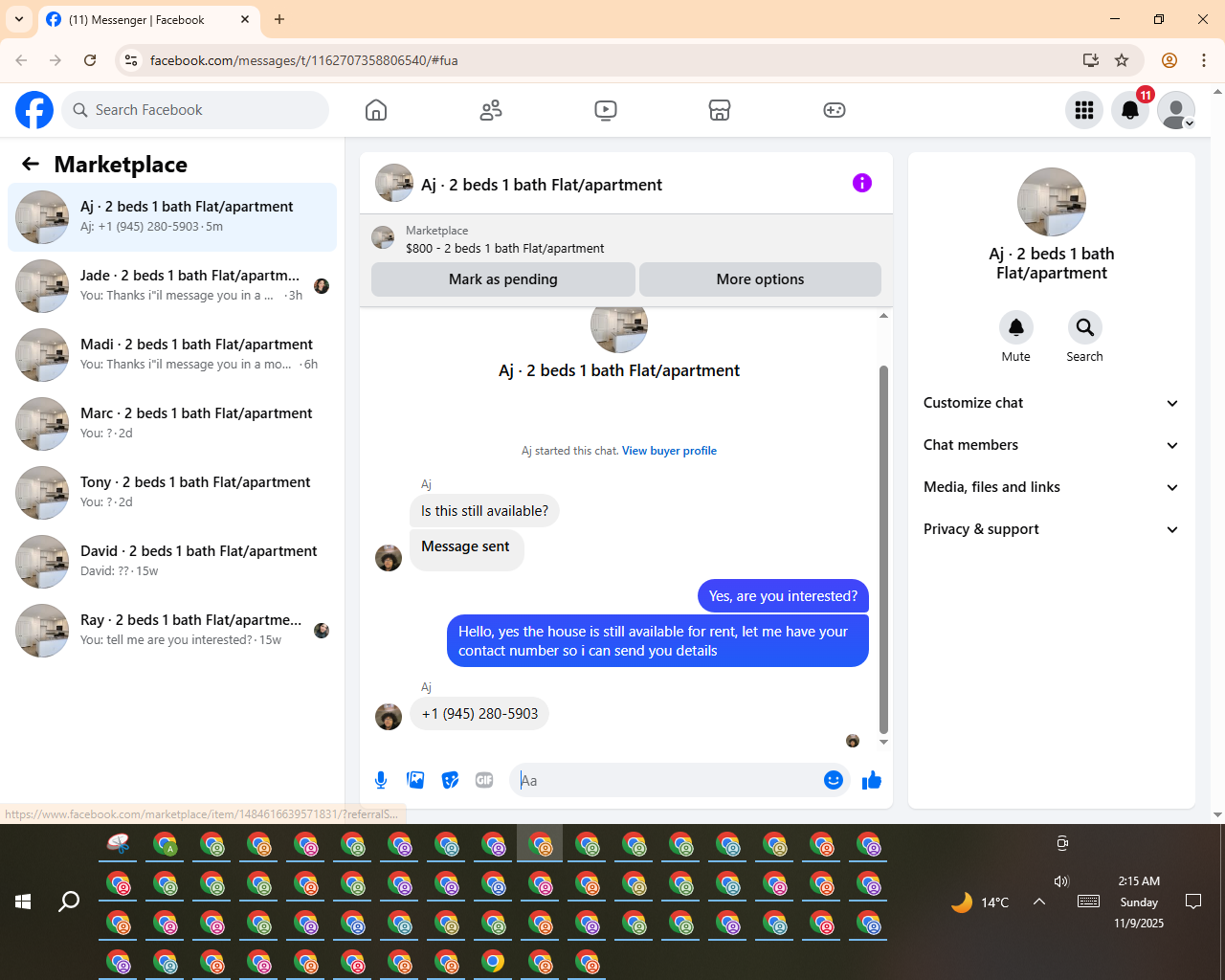Open Windows Start menu
Screen dimensions: 1225x980
point(23,902)
